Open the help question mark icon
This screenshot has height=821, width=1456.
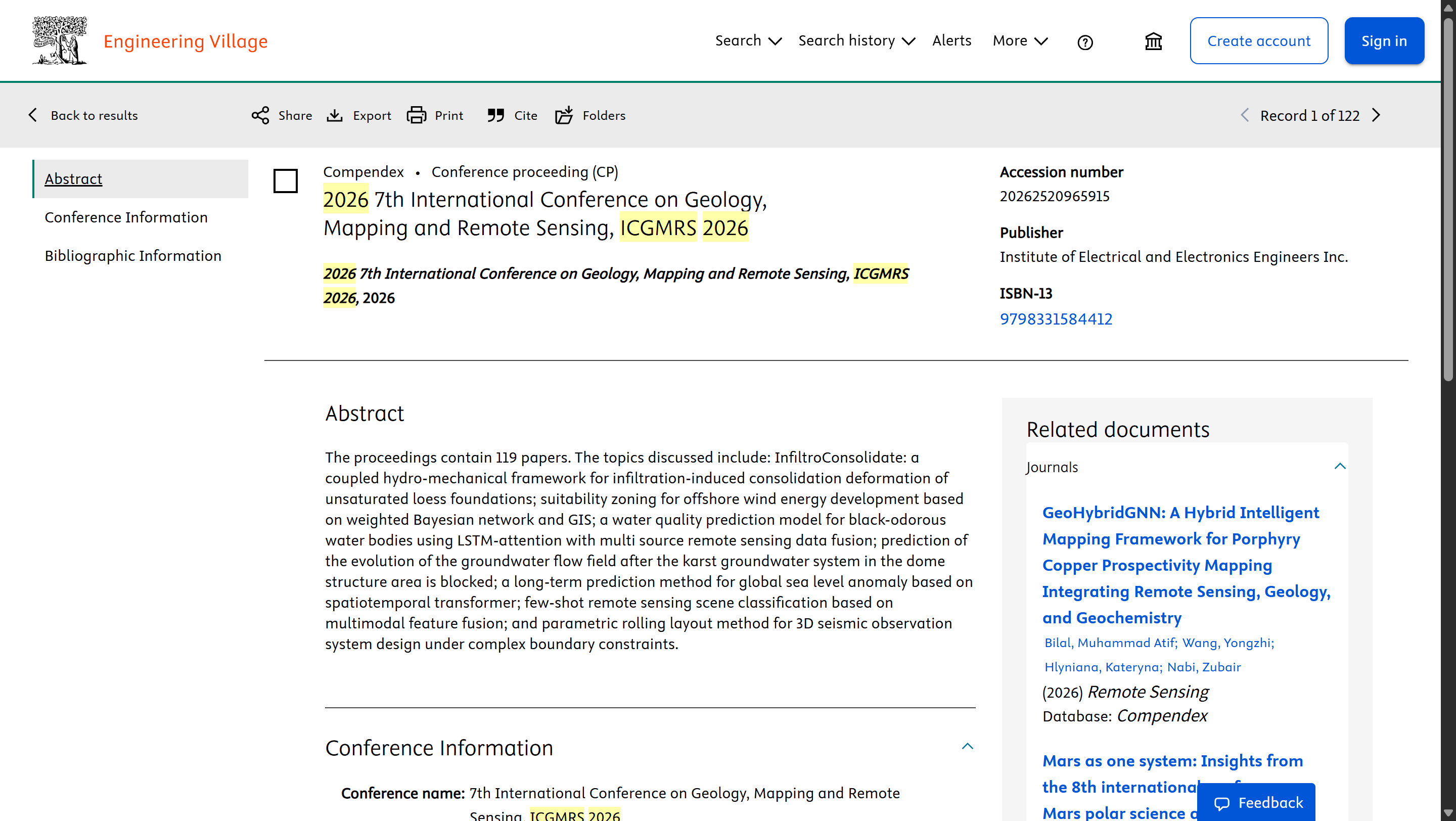(x=1084, y=42)
